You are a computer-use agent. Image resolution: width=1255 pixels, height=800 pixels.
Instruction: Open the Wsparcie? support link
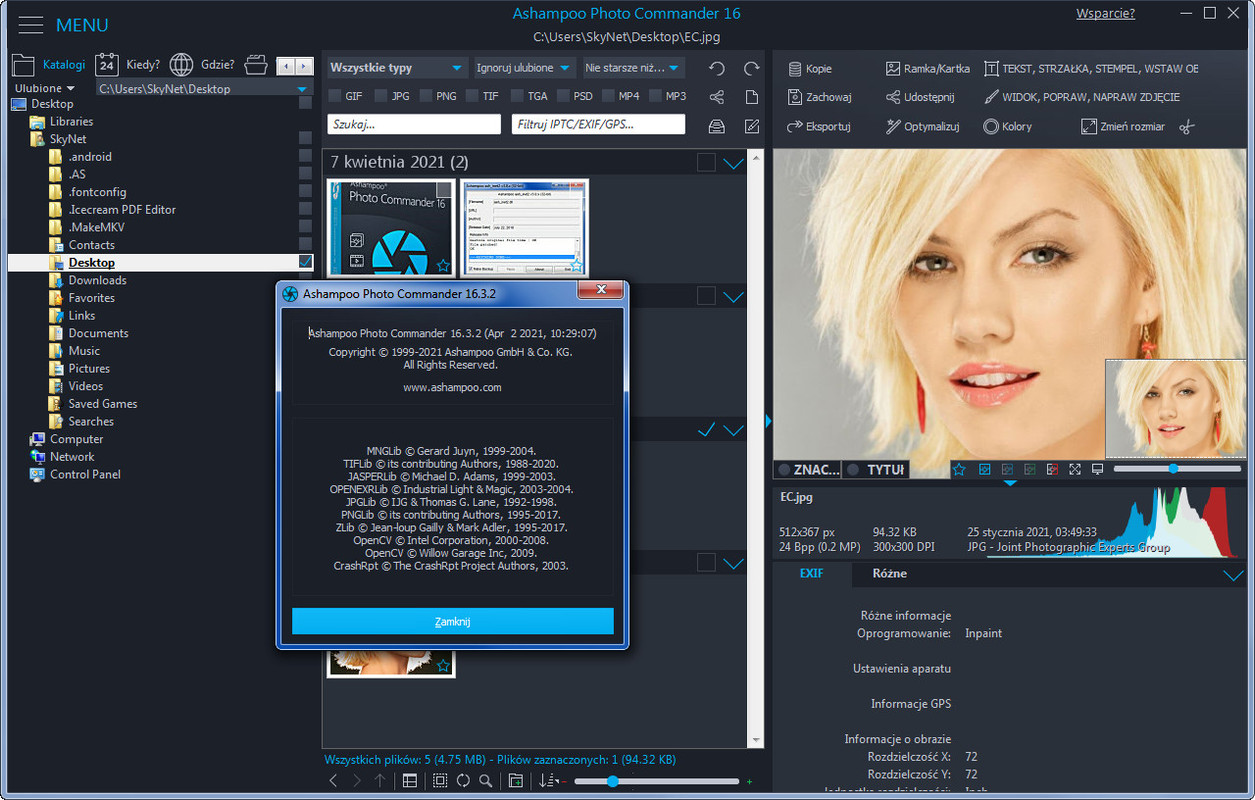(x=1105, y=14)
